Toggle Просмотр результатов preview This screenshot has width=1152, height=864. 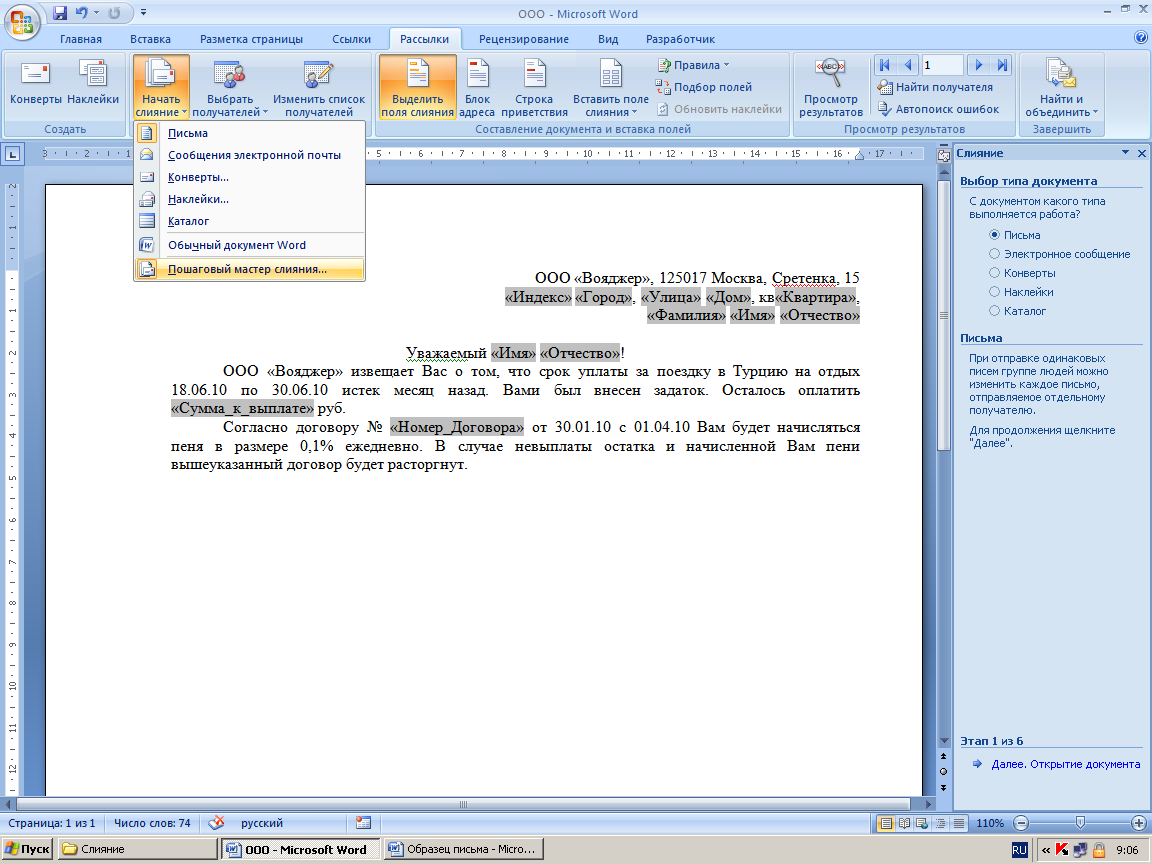point(830,87)
